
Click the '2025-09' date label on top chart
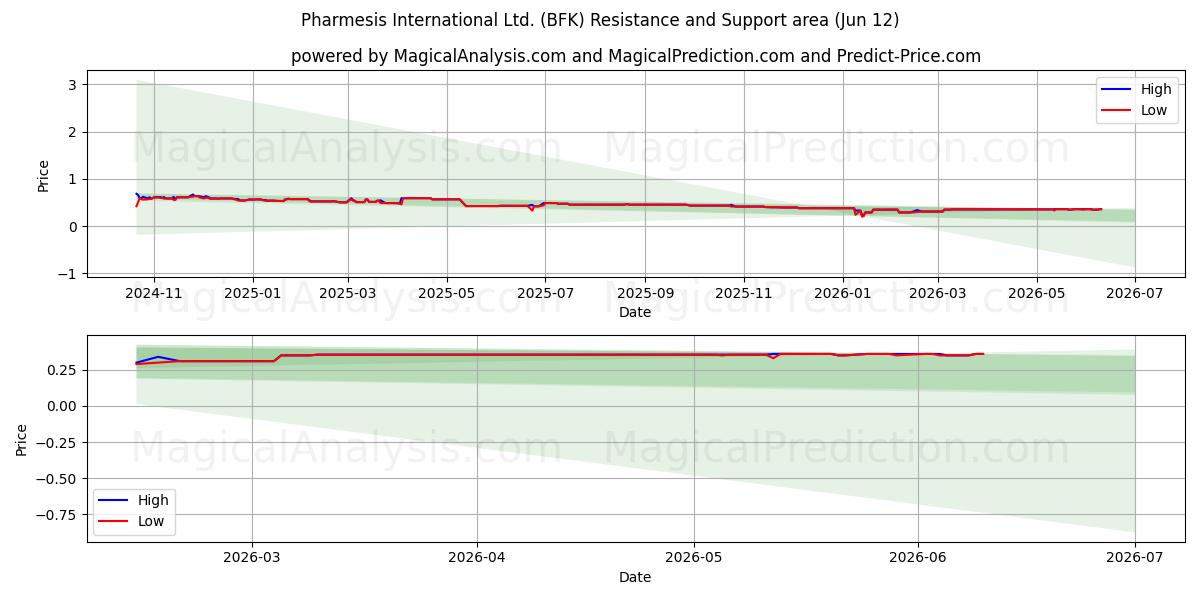point(644,294)
